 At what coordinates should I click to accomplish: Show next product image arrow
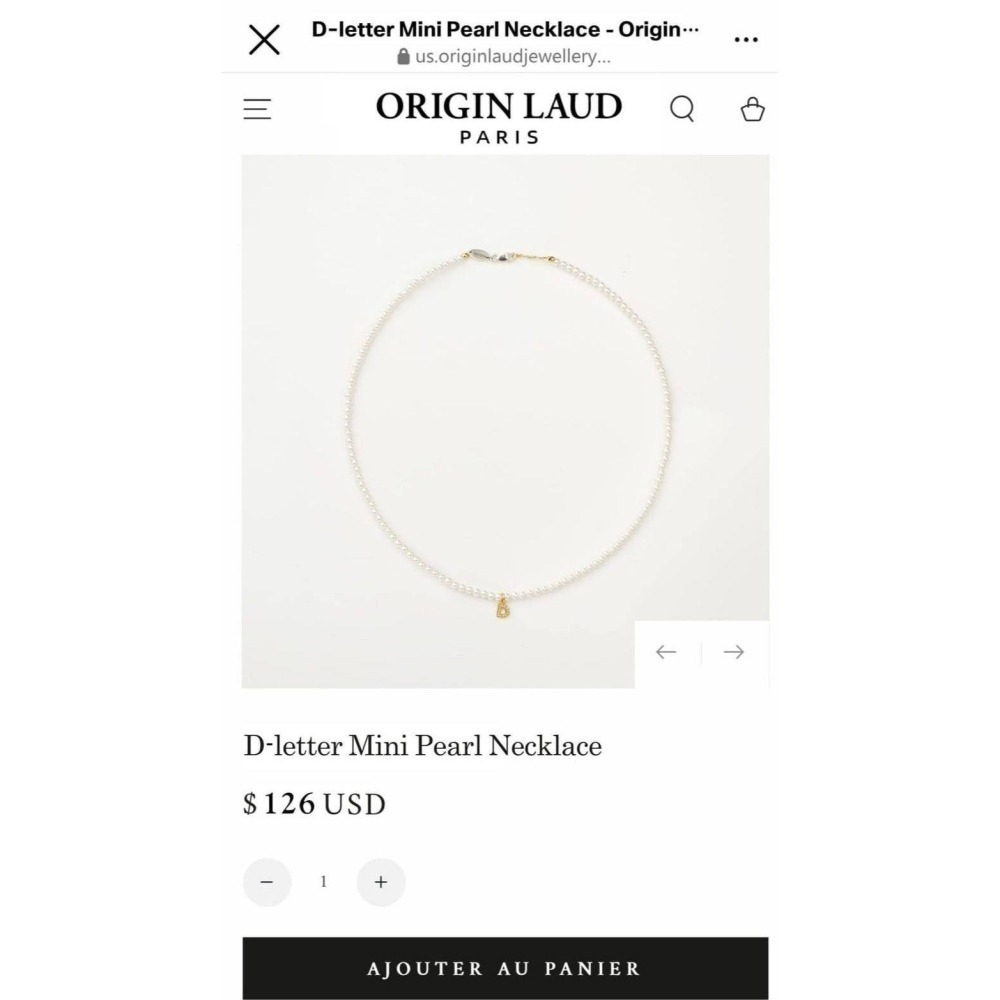pos(734,652)
